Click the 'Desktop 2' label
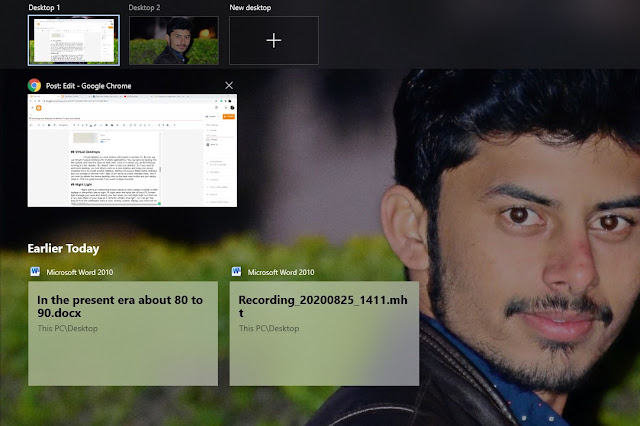The width and height of the screenshot is (640, 426). pos(144,7)
